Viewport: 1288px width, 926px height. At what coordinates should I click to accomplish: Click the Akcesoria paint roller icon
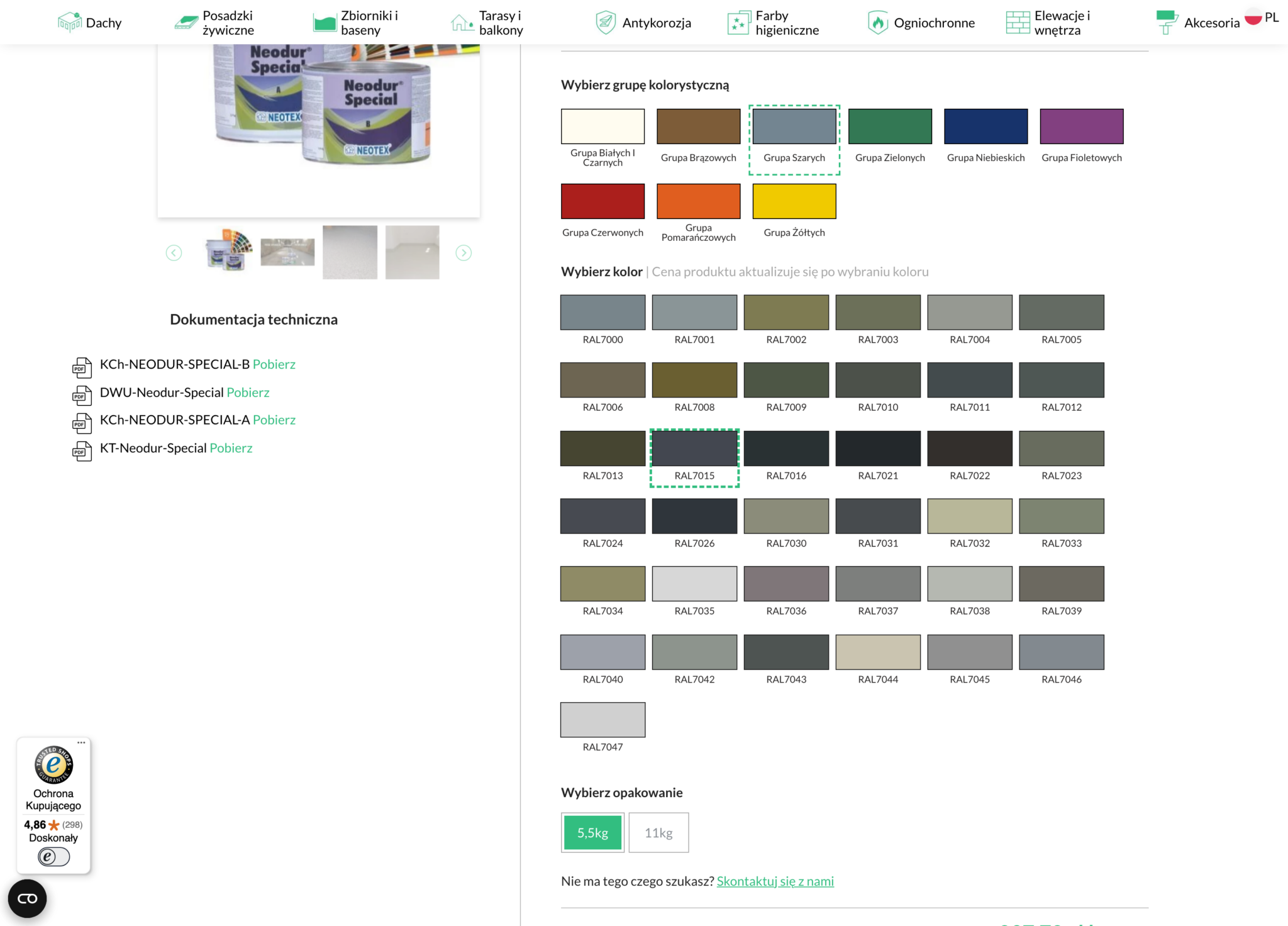click(1167, 23)
